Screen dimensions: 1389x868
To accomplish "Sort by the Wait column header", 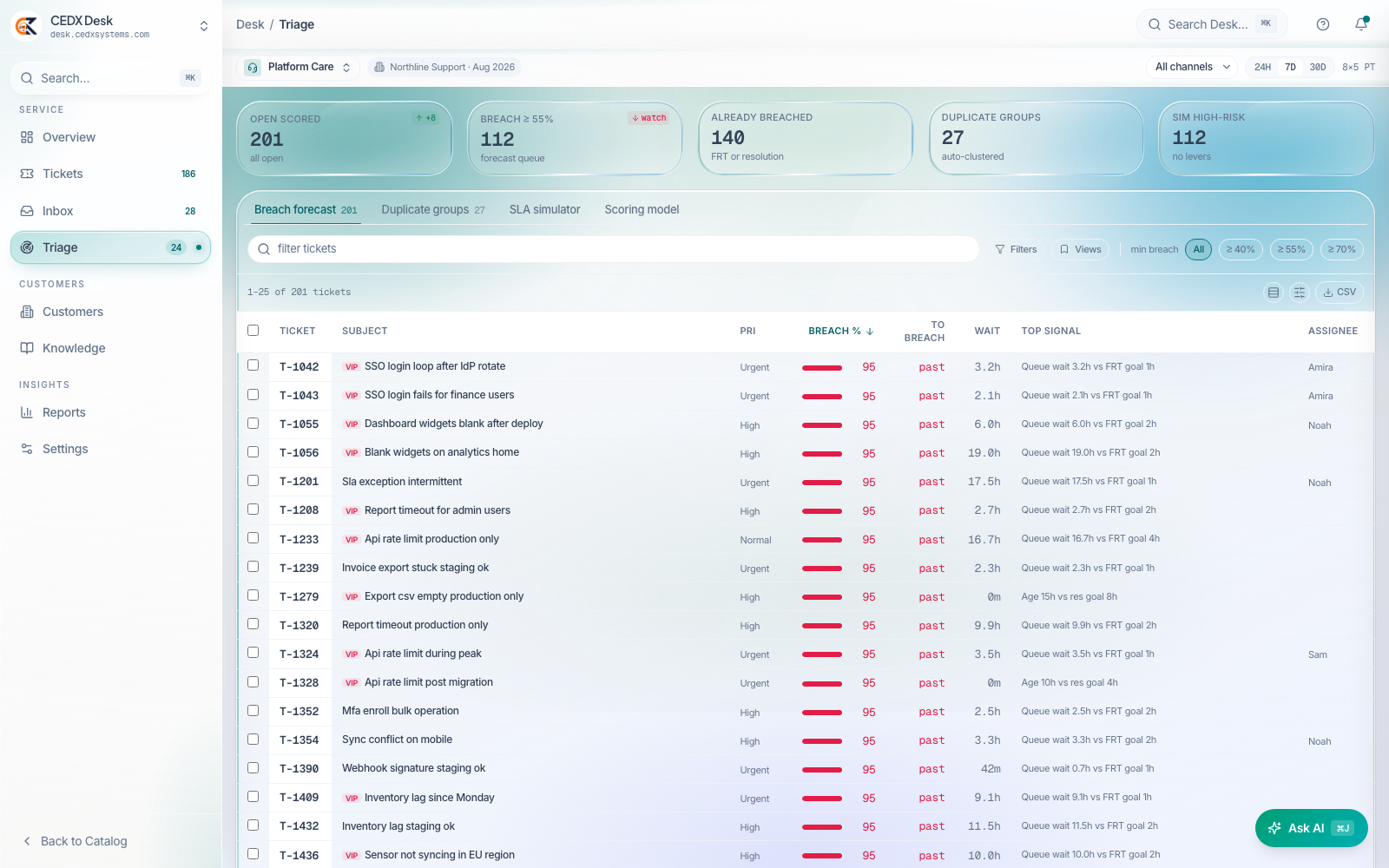I will coord(987,332).
